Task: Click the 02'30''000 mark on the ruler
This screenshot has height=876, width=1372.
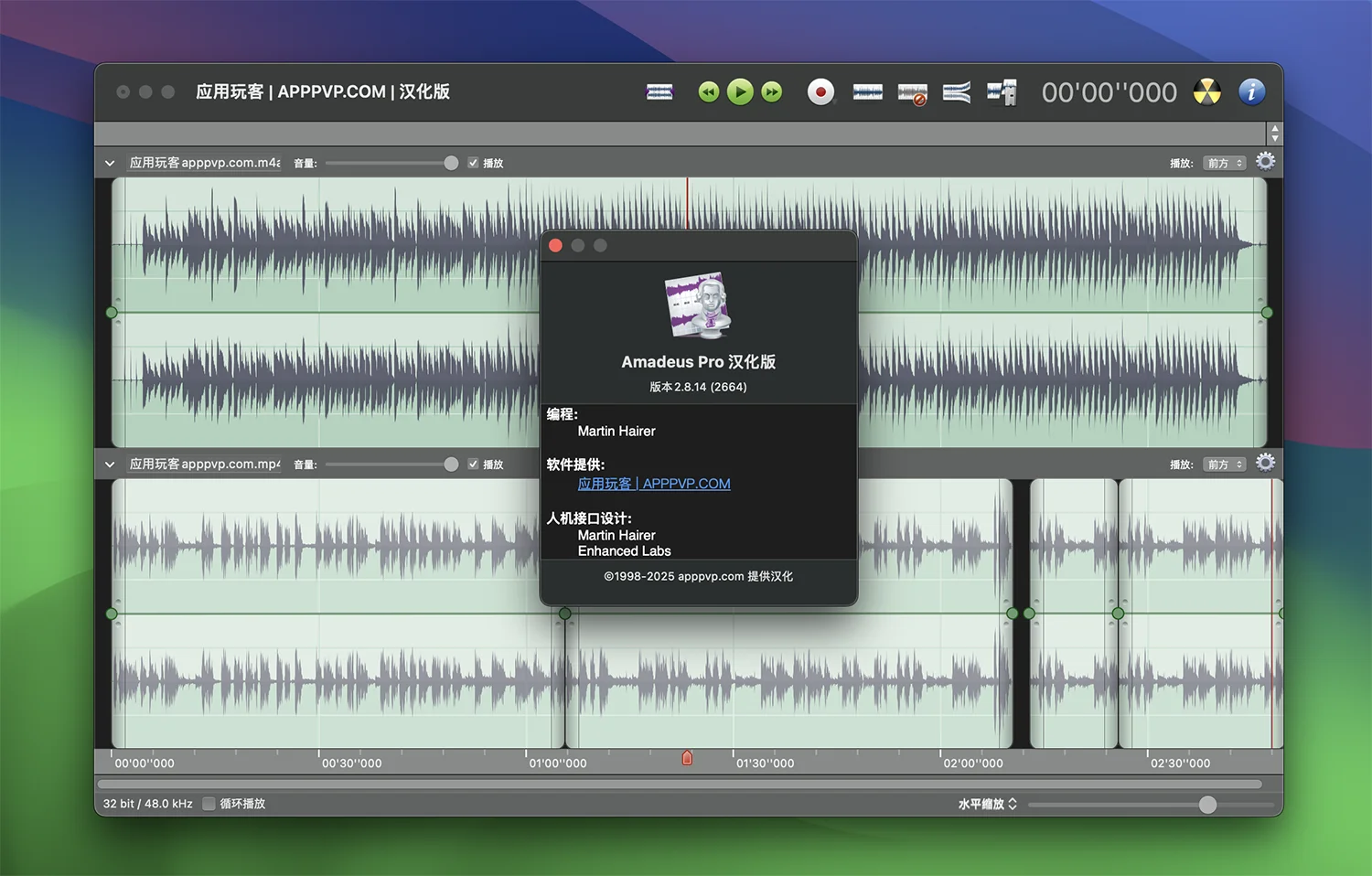Action: click(x=1181, y=764)
